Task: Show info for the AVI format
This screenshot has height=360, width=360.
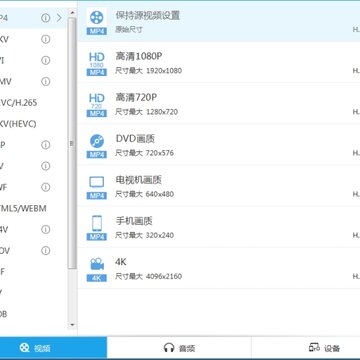Action: [45, 60]
